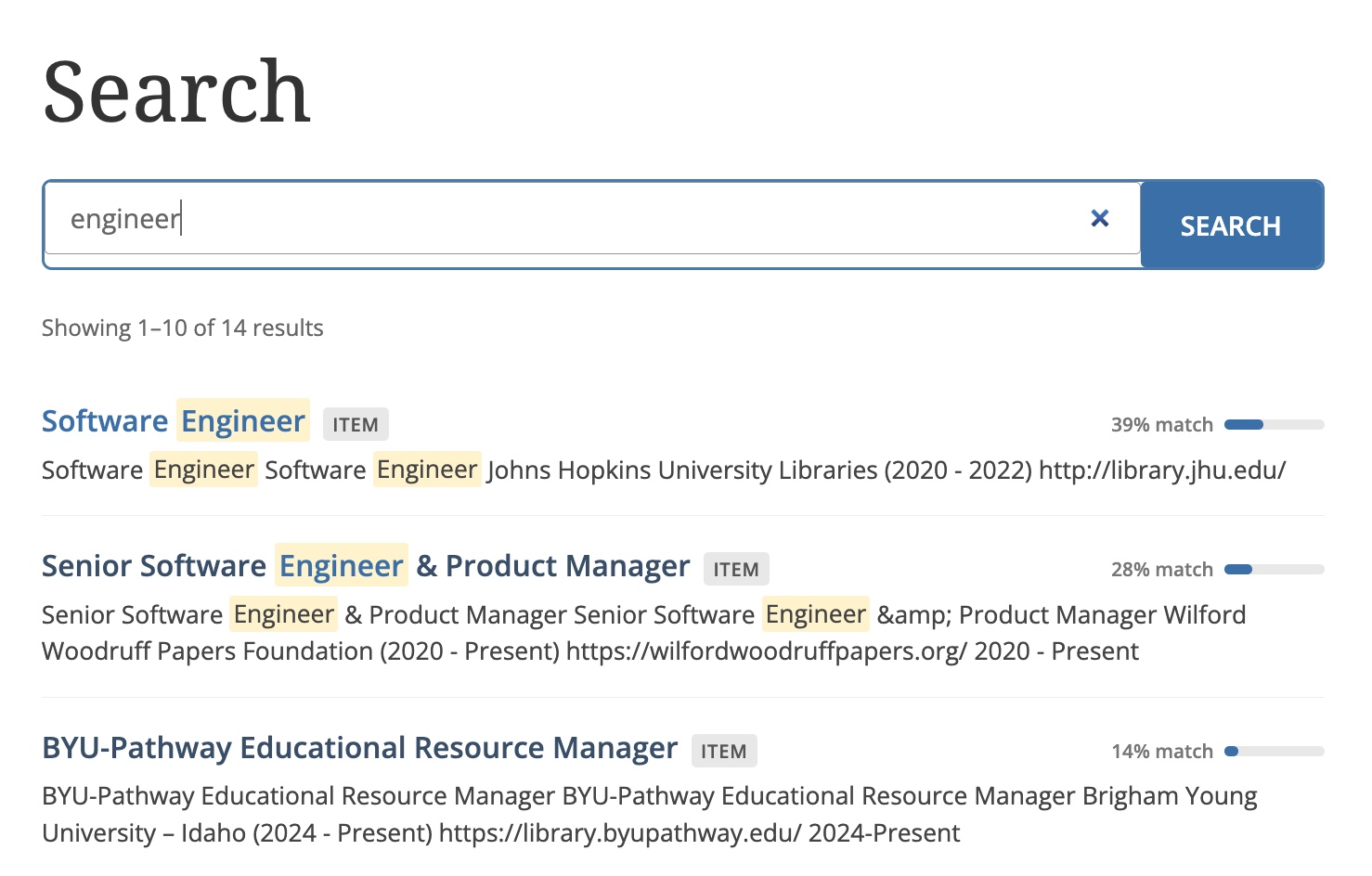Select the "28% match" label
The height and width of the screenshot is (876, 1372).
pos(1161,570)
